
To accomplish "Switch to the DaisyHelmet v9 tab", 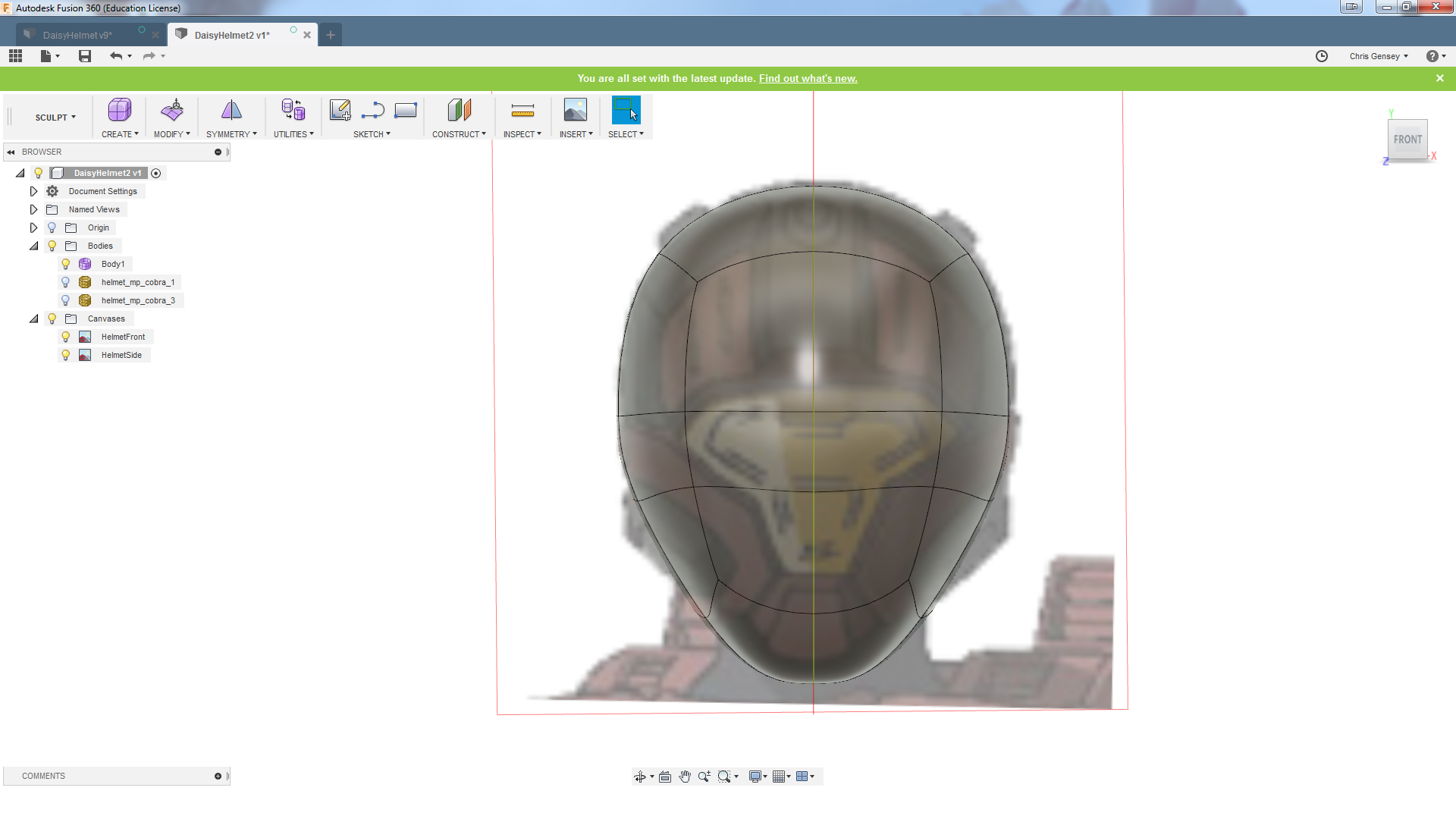I will click(77, 35).
